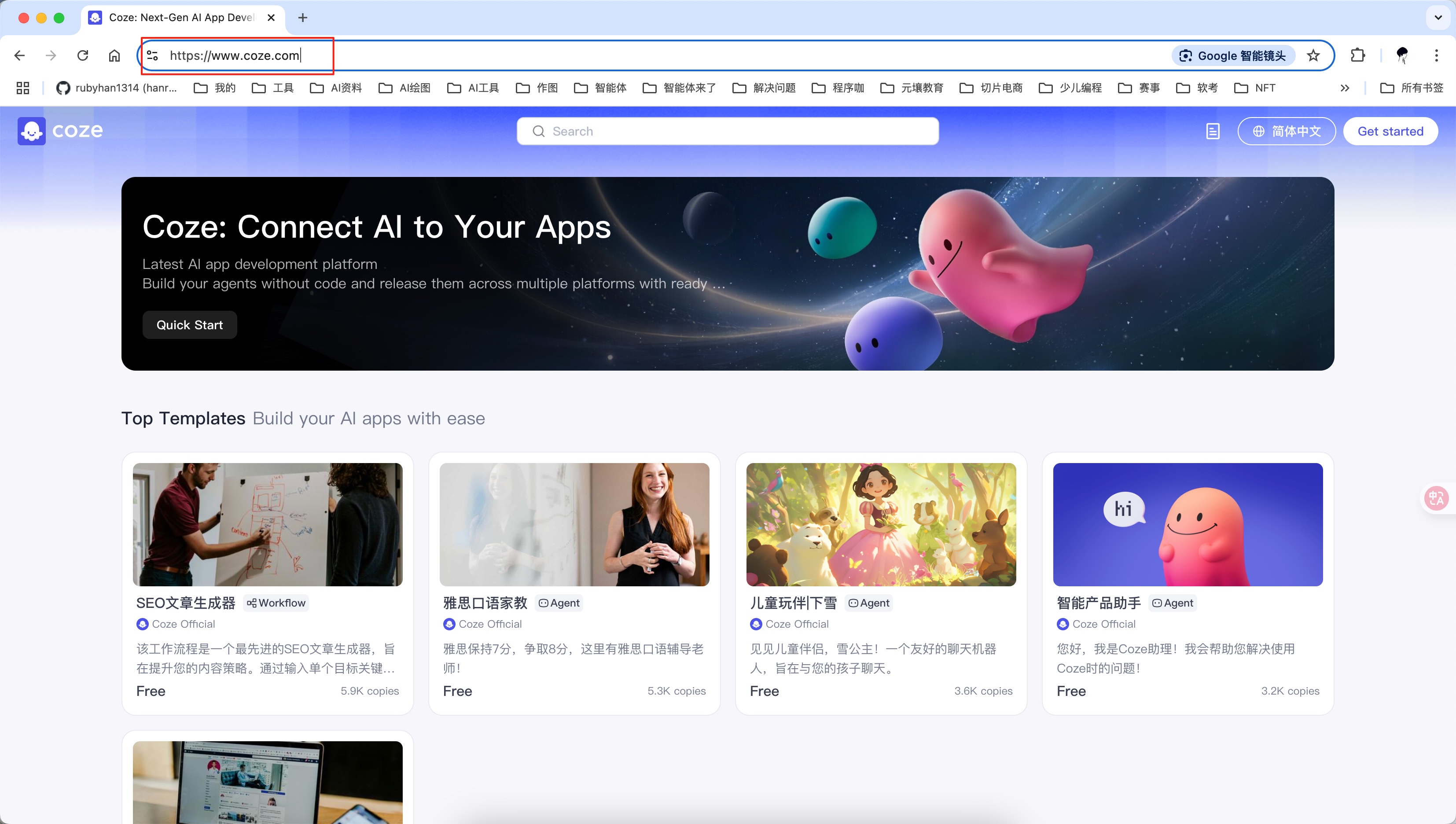Click the documentation icon beside the language selector
The height and width of the screenshot is (824, 1456).
[x=1213, y=131]
